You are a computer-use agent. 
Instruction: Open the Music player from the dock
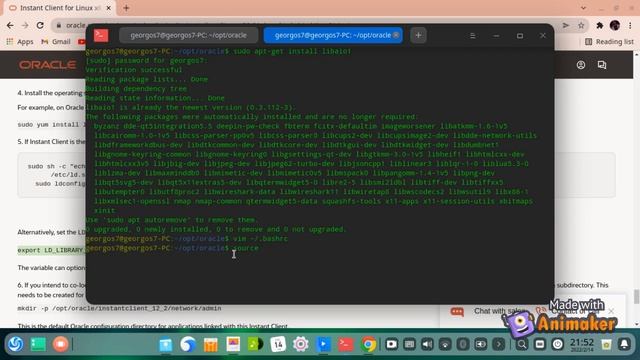pyautogui.click(x=256, y=344)
